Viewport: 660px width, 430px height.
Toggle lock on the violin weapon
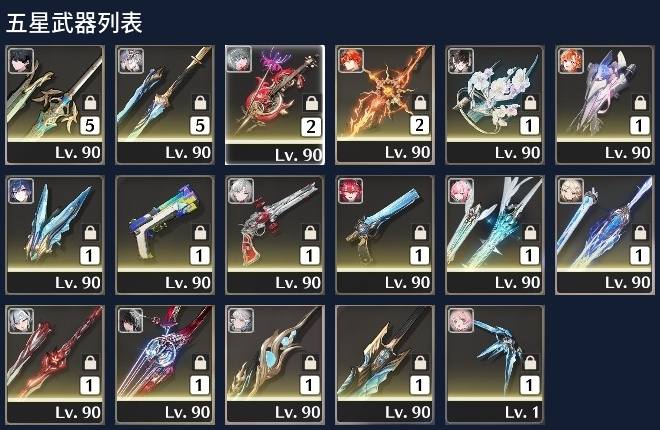tap(311, 103)
